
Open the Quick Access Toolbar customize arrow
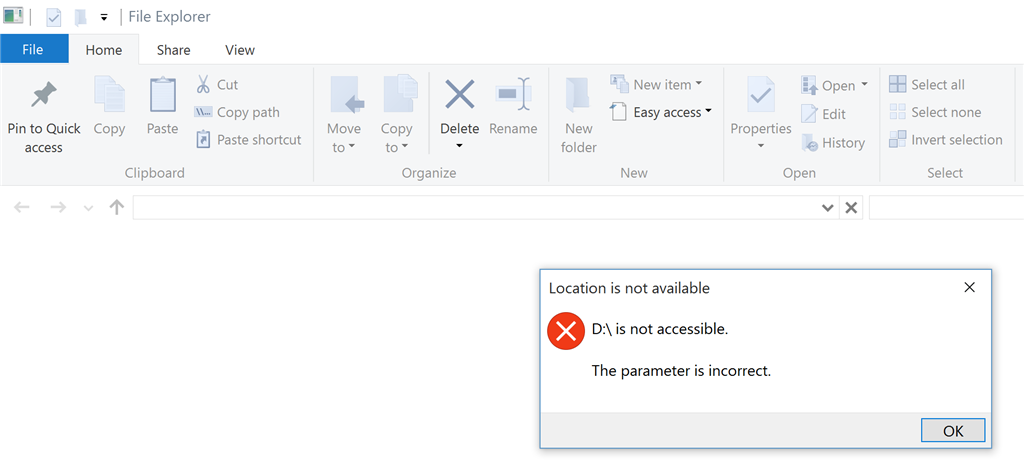[x=104, y=17]
